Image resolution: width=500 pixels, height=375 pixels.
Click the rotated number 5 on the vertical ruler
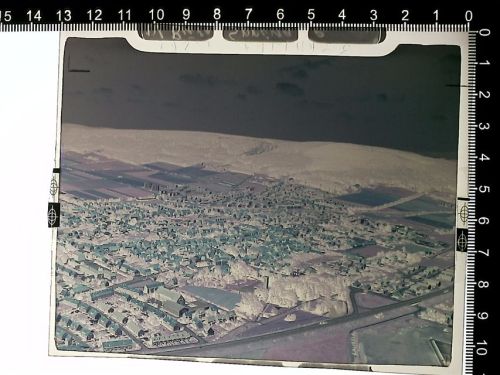(x=485, y=189)
